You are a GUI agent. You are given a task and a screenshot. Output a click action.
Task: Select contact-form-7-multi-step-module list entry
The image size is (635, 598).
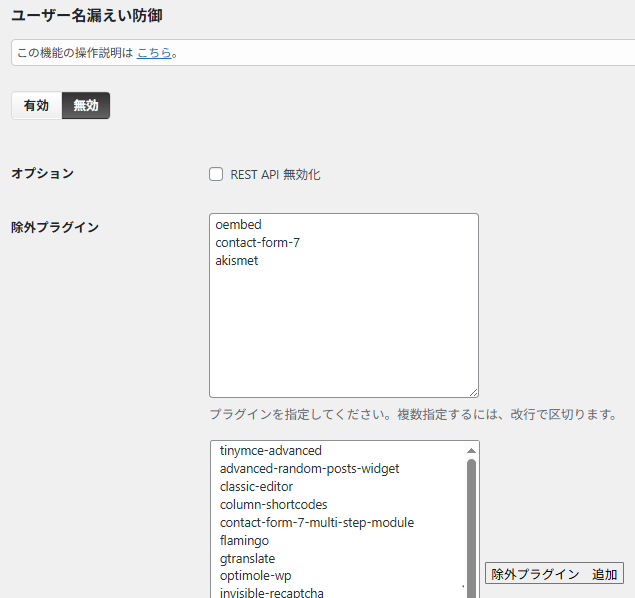(x=316, y=523)
